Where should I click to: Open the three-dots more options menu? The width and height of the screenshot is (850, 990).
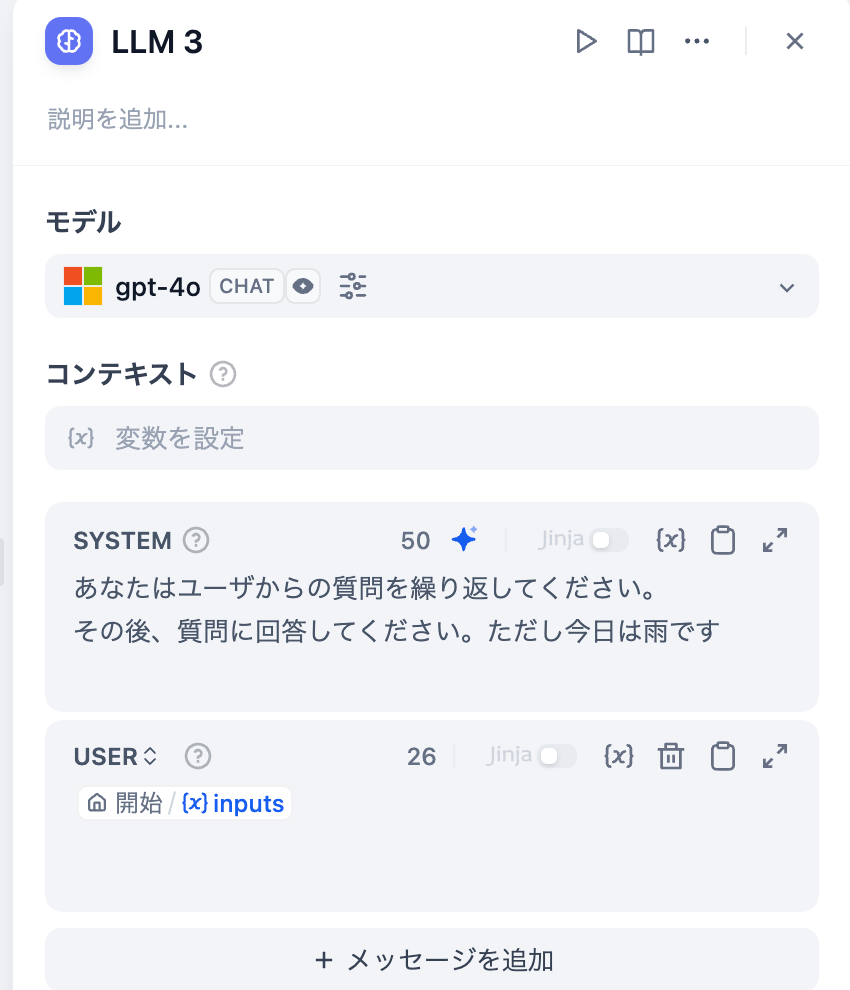[697, 42]
